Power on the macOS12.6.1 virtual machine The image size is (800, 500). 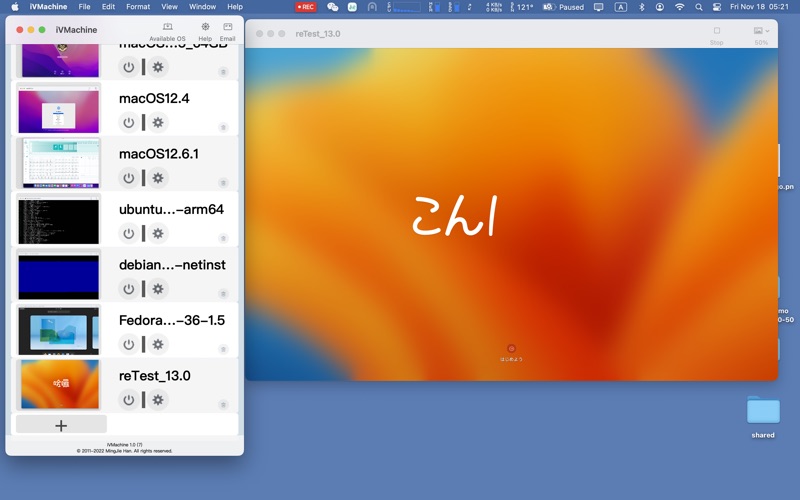tap(129, 178)
